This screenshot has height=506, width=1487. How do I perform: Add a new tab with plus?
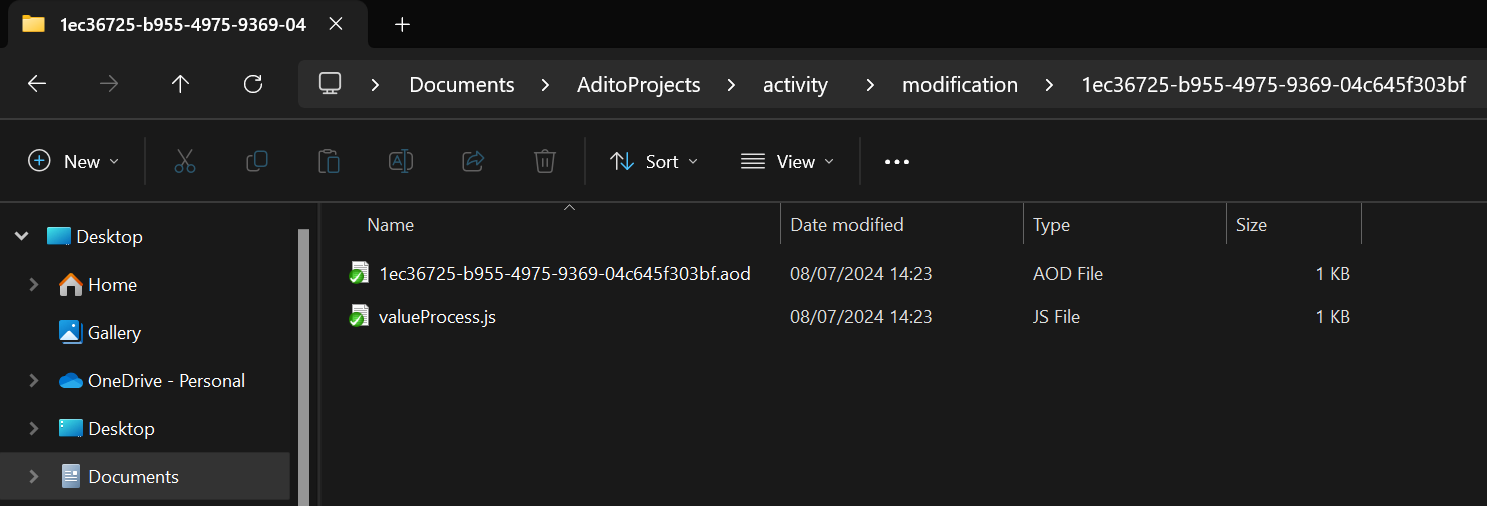pyautogui.click(x=402, y=25)
